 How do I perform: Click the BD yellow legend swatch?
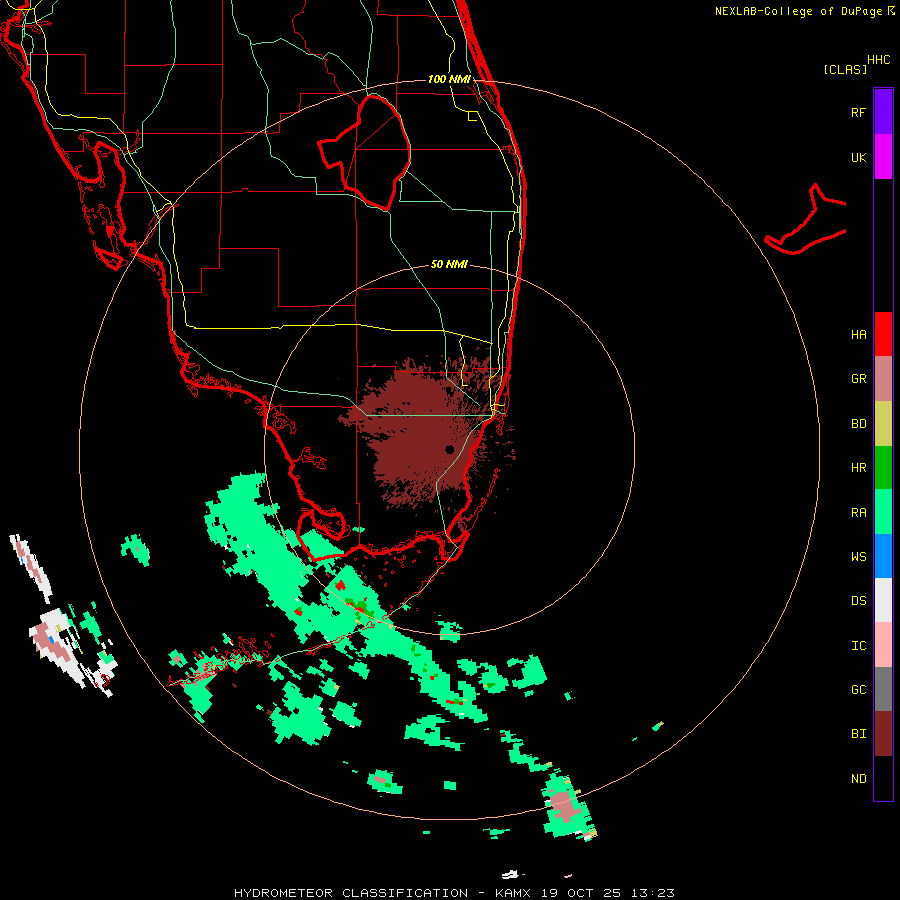tap(883, 424)
